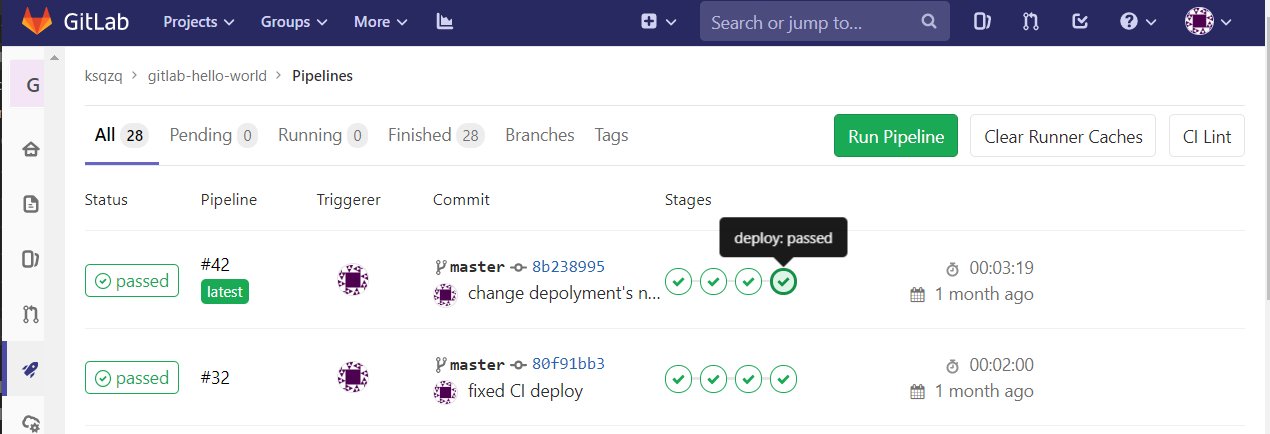Image resolution: width=1270 pixels, height=434 pixels.
Task: Open the CI Lint button
Action: point(1207,136)
